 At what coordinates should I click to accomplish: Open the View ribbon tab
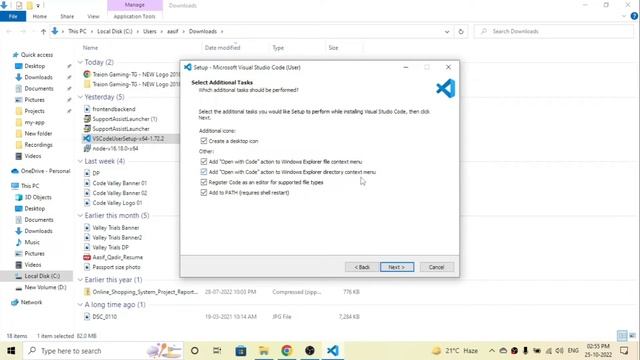click(x=93, y=16)
